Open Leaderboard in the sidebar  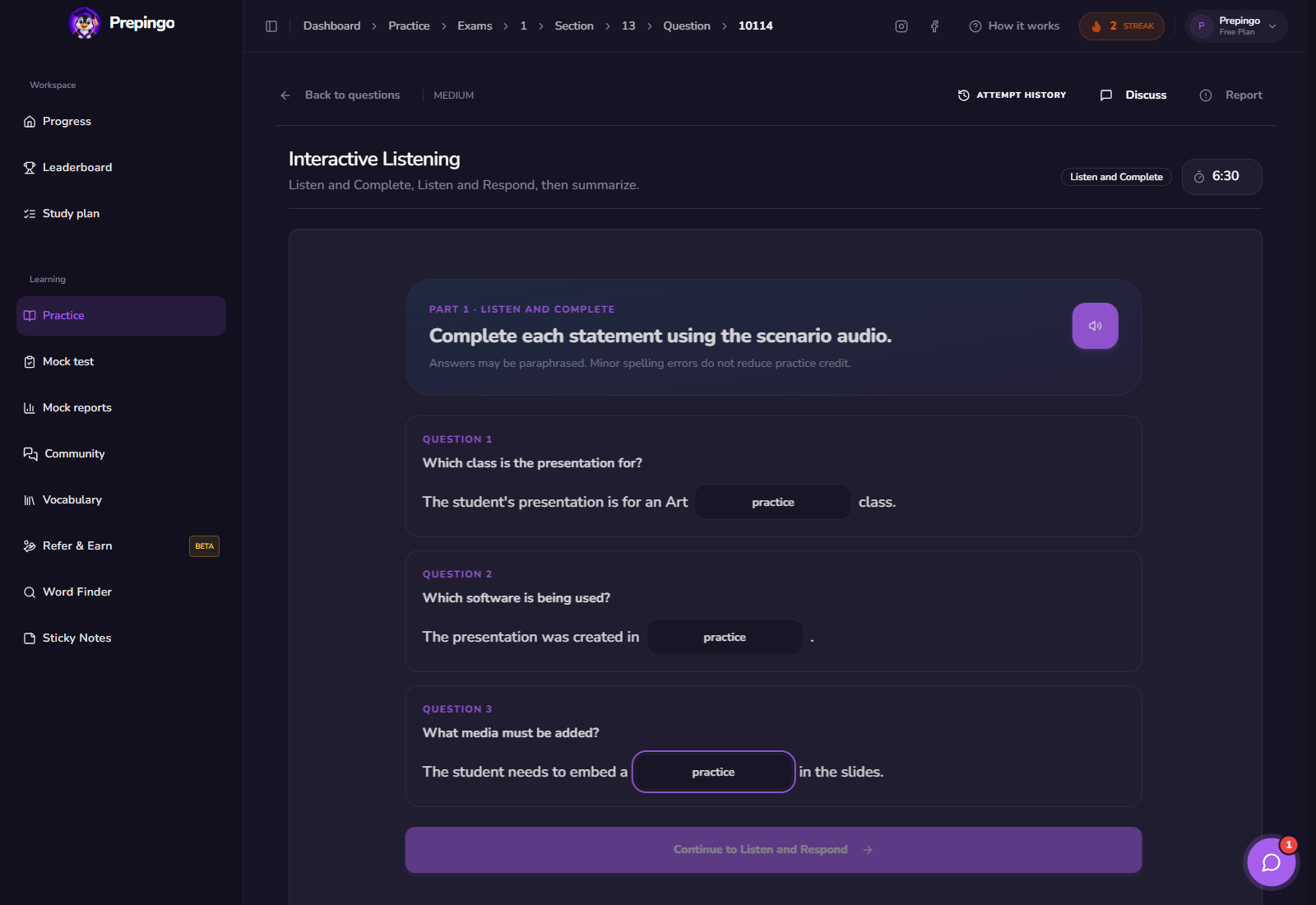coord(121,168)
